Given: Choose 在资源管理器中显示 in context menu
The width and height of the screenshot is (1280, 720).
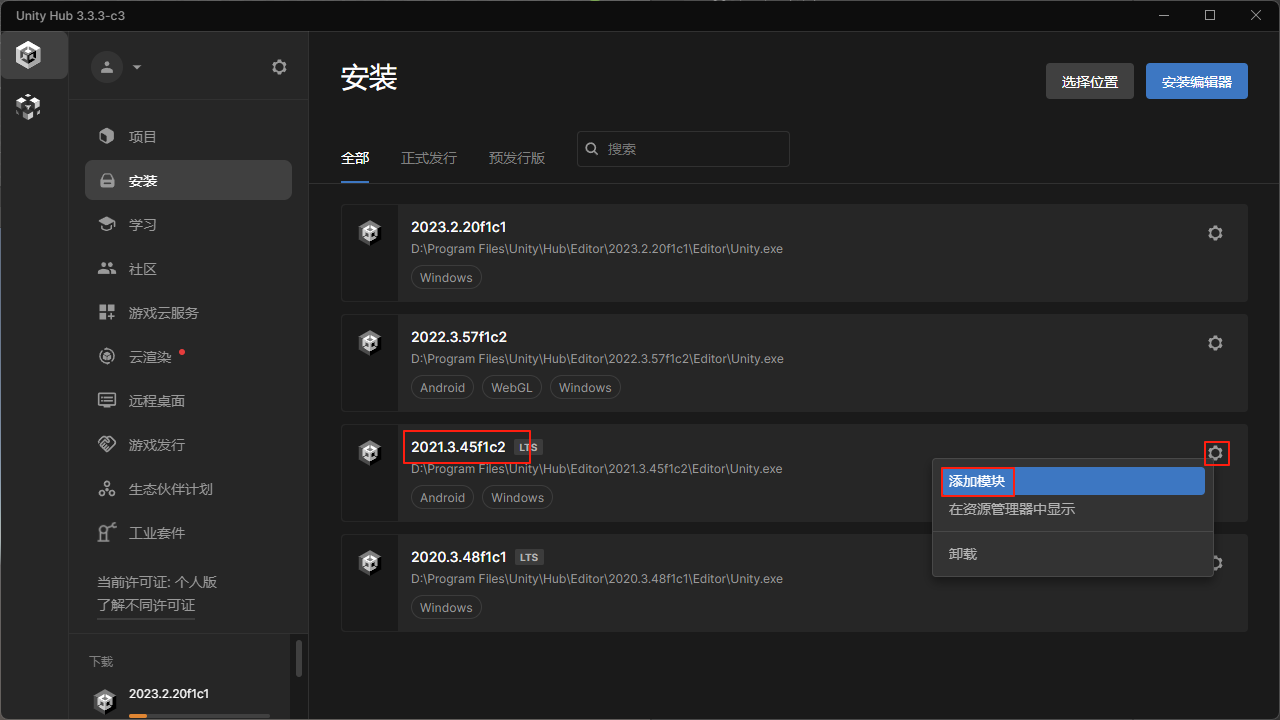Looking at the screenshot, I should pyautogui.click(x=1072, y=510).
